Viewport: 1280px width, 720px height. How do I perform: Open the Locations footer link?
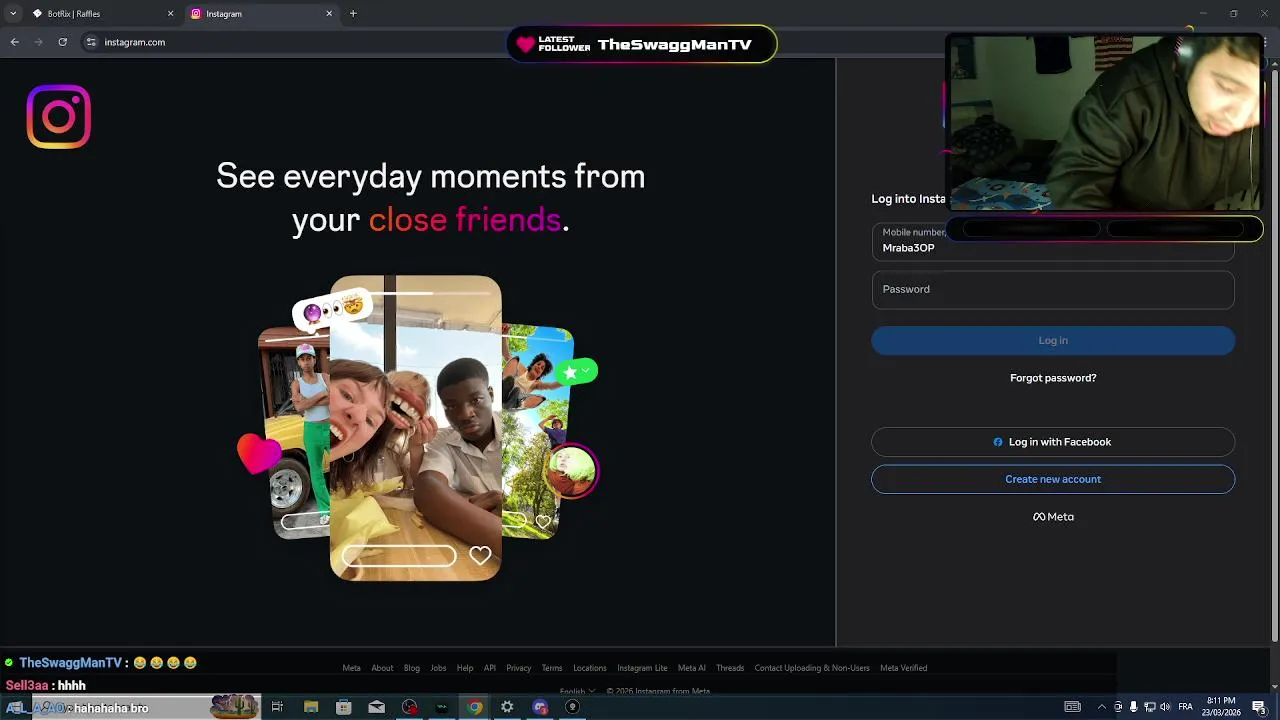click(590, 668)
